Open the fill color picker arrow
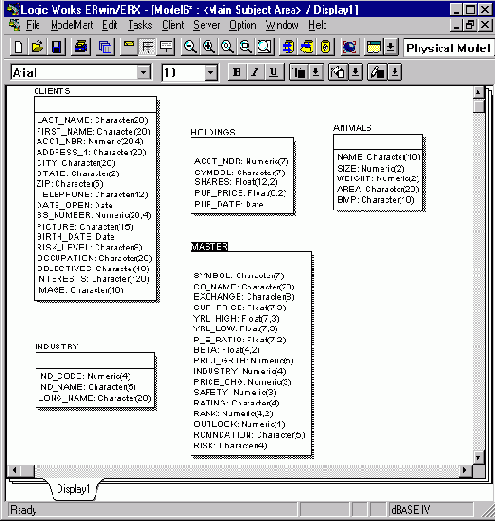The height and width of the screenshot is (521, 495). pyautogui.click(x=356, y=72)
